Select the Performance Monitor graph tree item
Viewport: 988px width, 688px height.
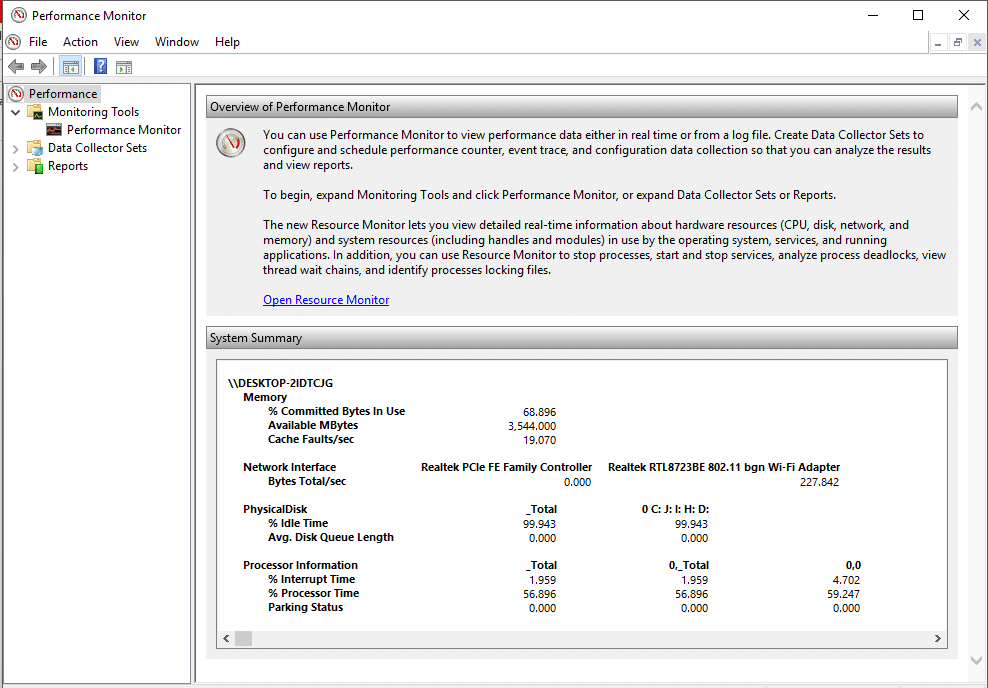tap(123, 130)
